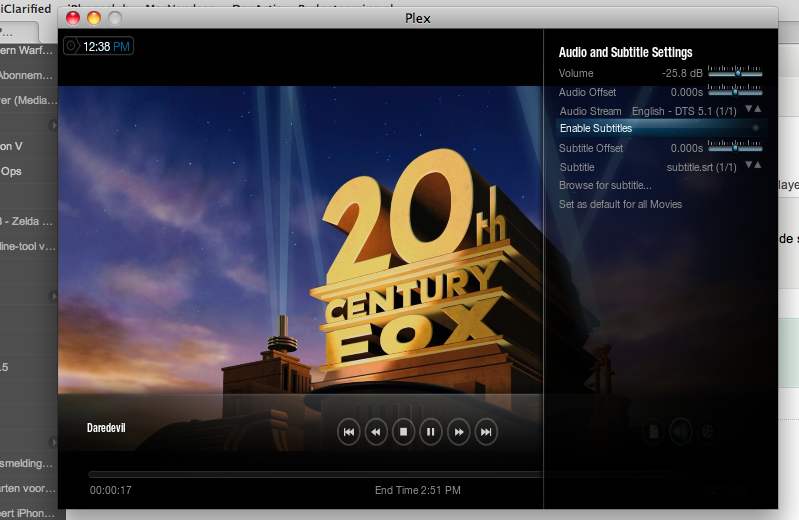This screenshot has height=520, width=799.
Task: Toggle the Enable Subtitles option
Action: (661, 128)
